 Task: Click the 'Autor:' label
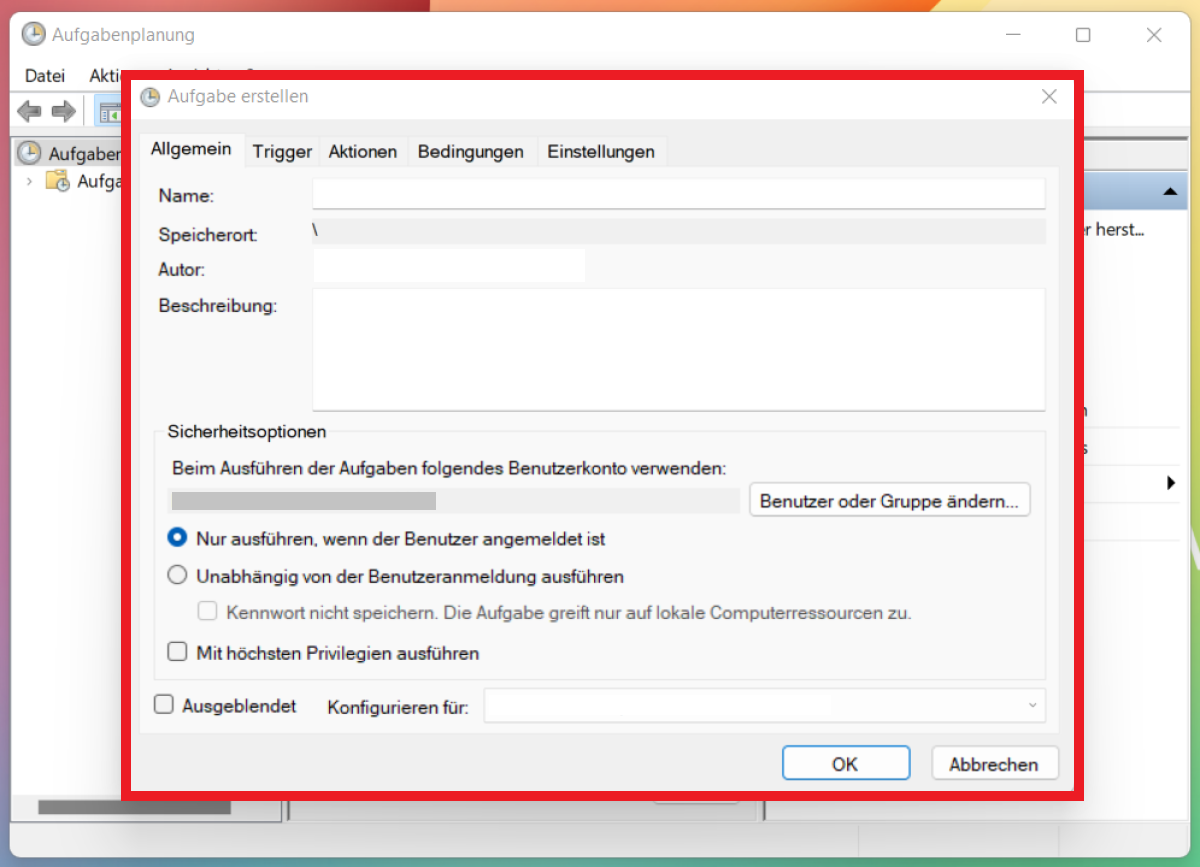[181, 269]
